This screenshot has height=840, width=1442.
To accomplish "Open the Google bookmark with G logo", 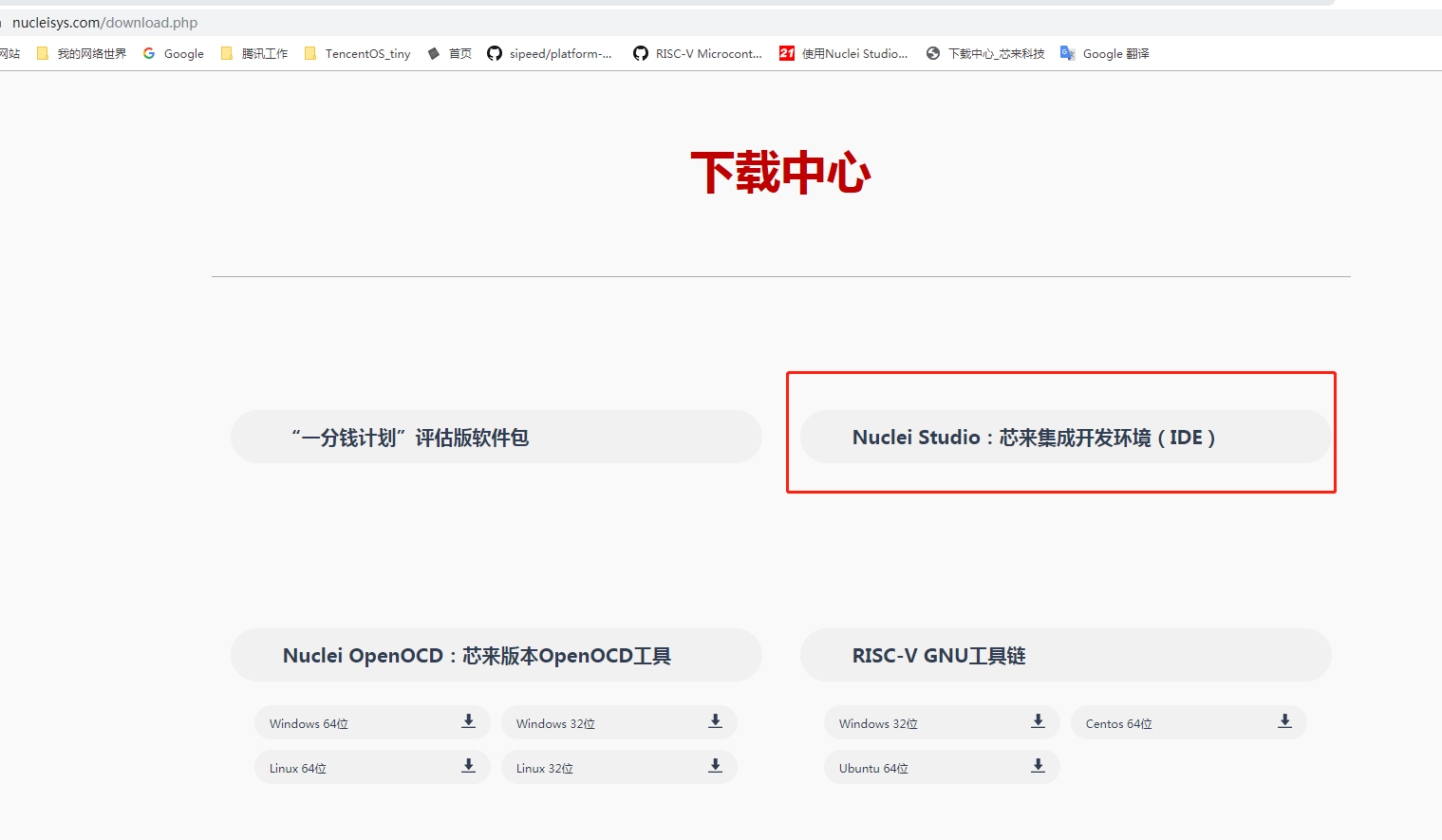I will 149,53.
